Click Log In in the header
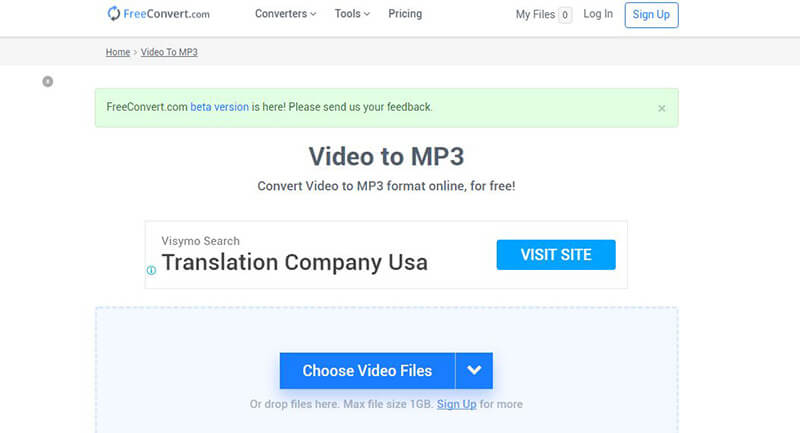The image size is (800, 433). [x=598, y=14]
